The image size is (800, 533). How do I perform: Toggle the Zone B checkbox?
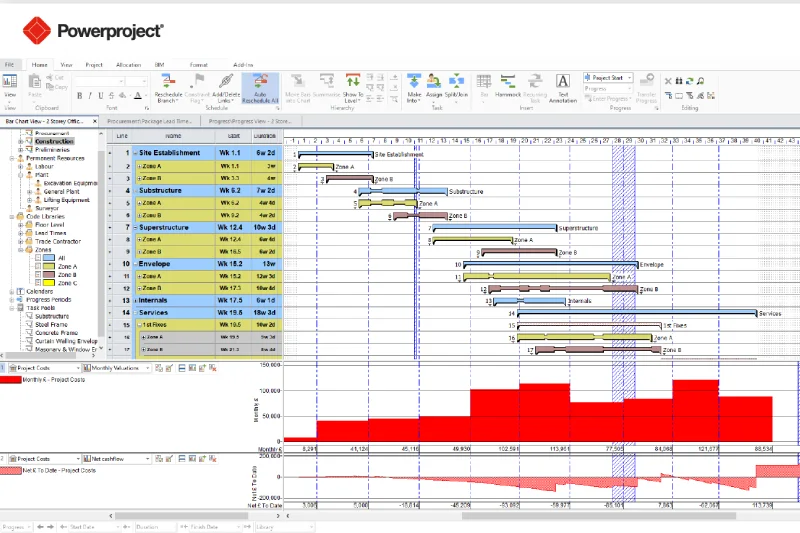38,274
